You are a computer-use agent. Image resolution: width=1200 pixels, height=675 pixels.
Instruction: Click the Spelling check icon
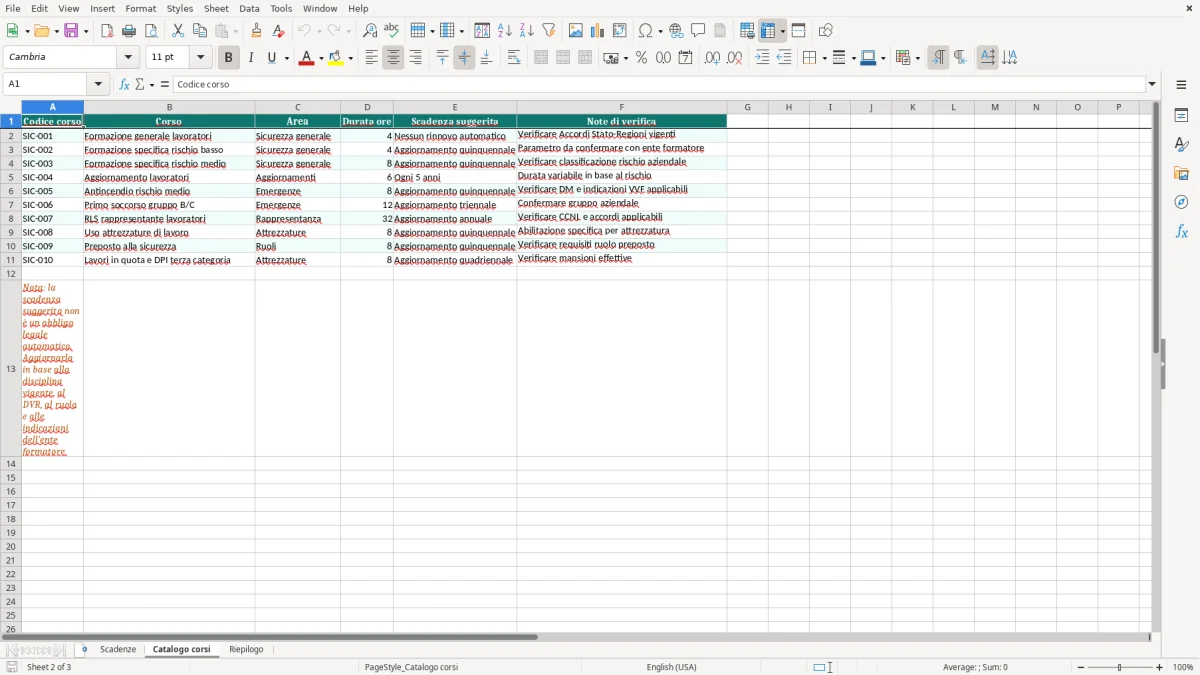click(x=392, y=31)
